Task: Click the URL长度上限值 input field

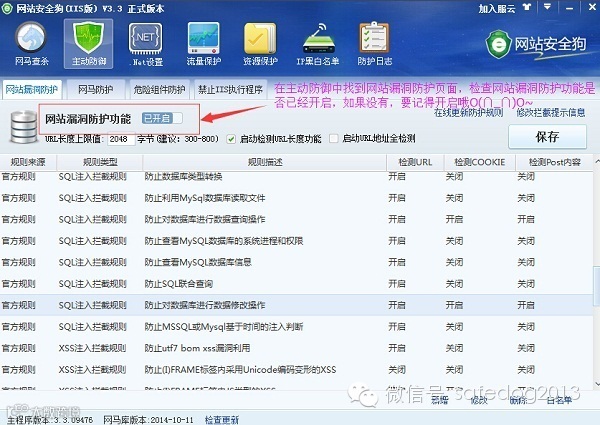Action: click(122, 139)
